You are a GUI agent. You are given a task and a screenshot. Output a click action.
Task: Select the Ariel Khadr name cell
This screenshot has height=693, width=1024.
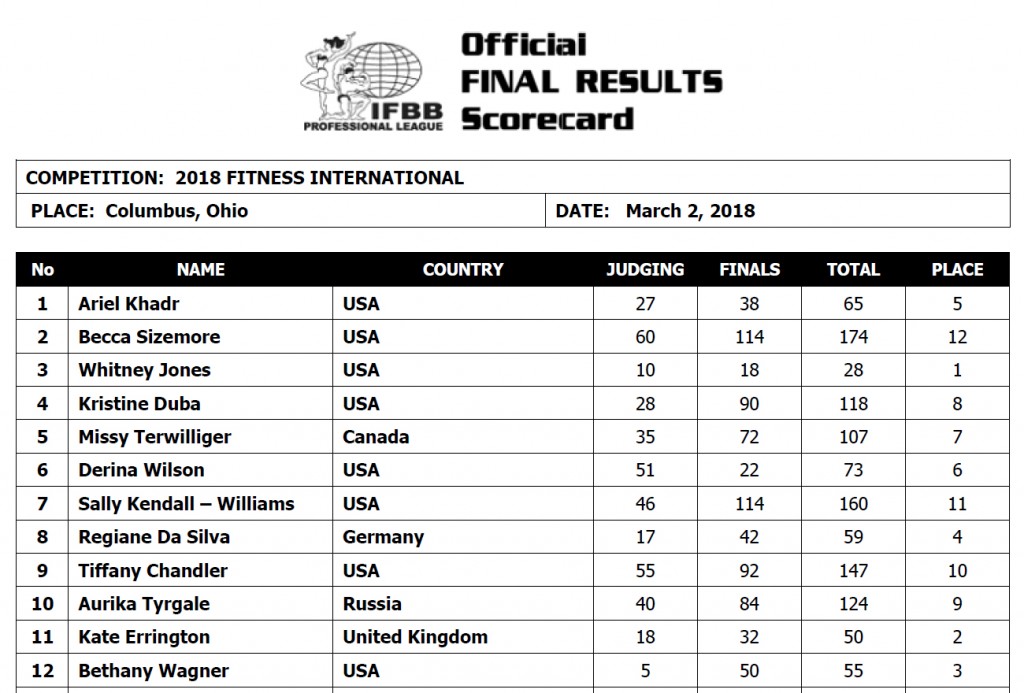(x=129, y=303)
